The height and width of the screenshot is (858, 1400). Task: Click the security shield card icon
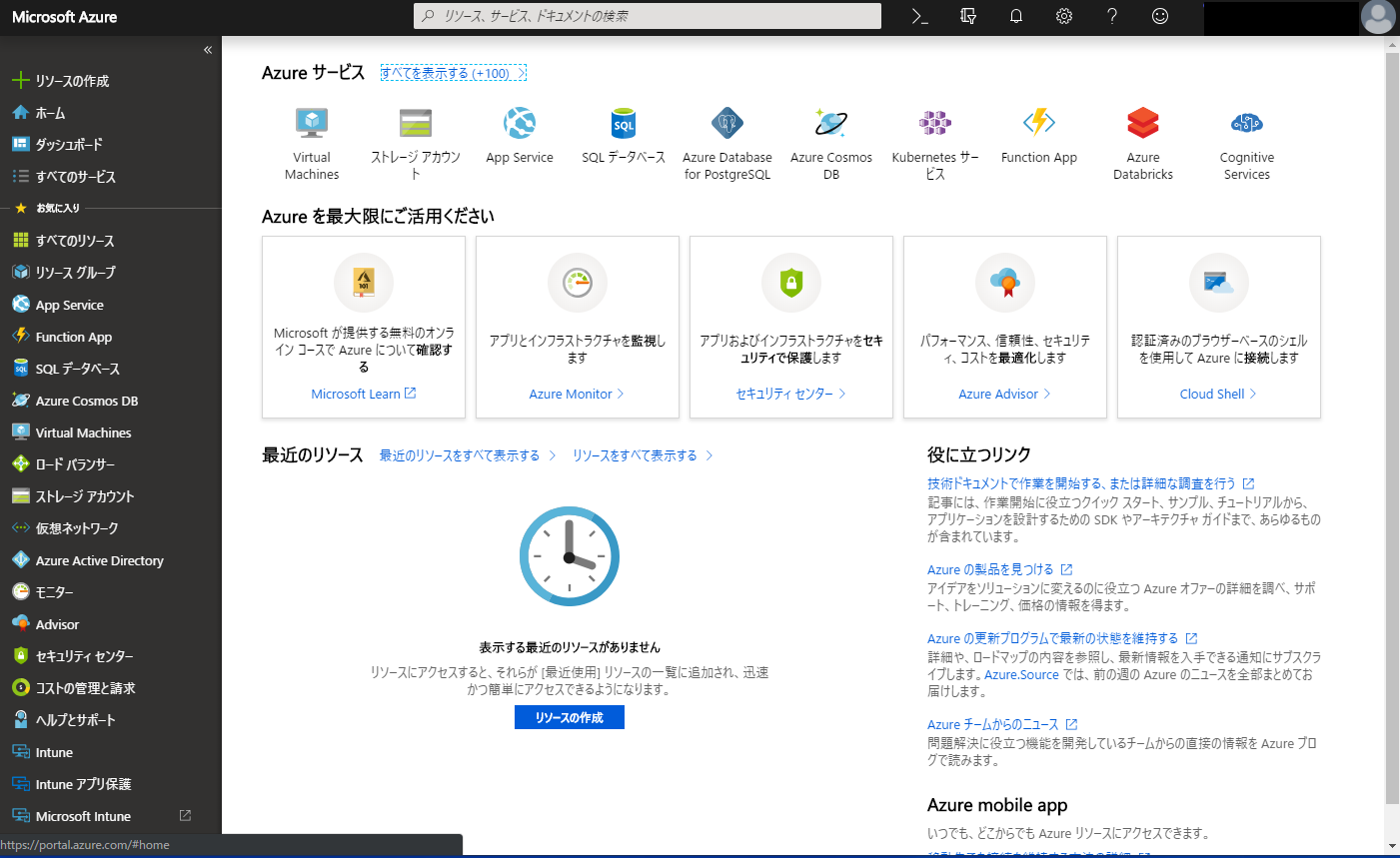click(x=791, y=283)
